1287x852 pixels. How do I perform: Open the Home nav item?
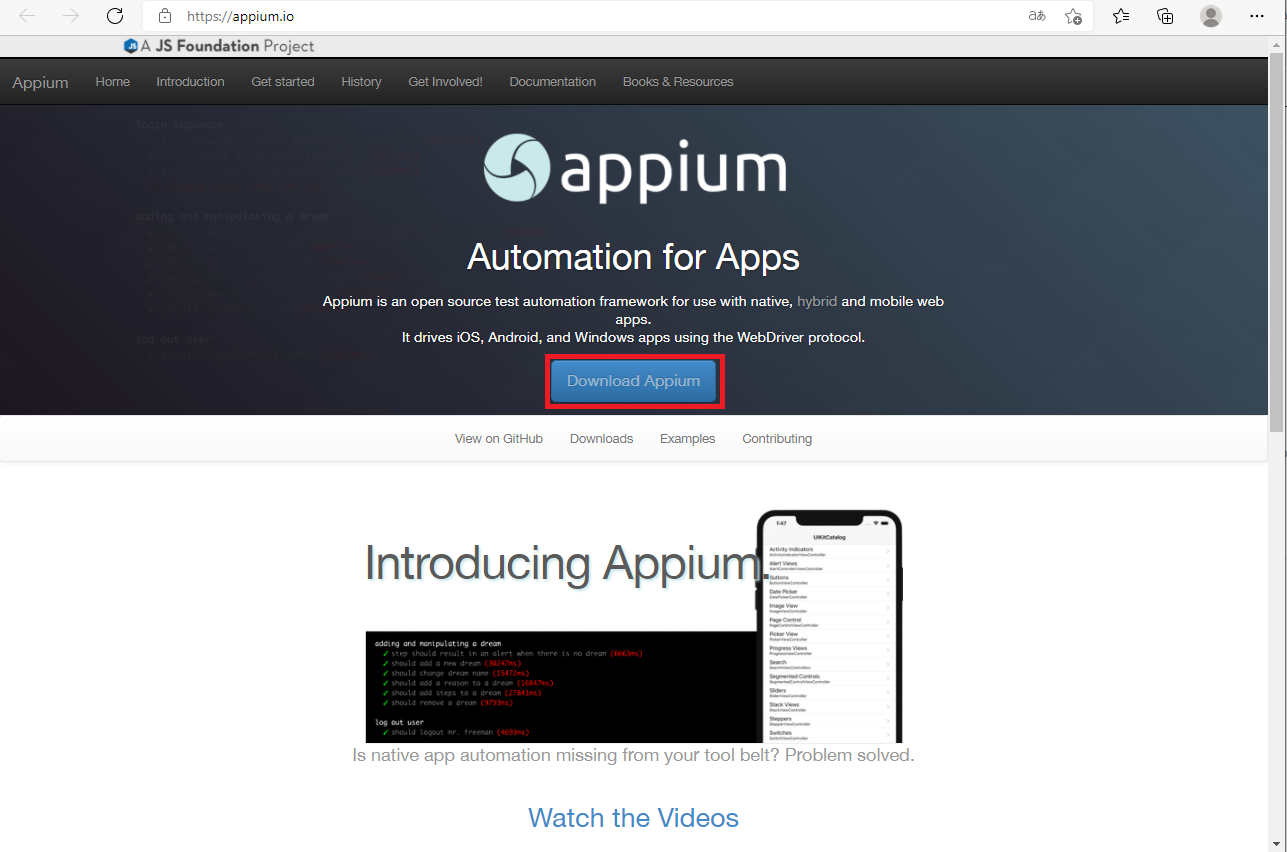[x=113, y=82]
